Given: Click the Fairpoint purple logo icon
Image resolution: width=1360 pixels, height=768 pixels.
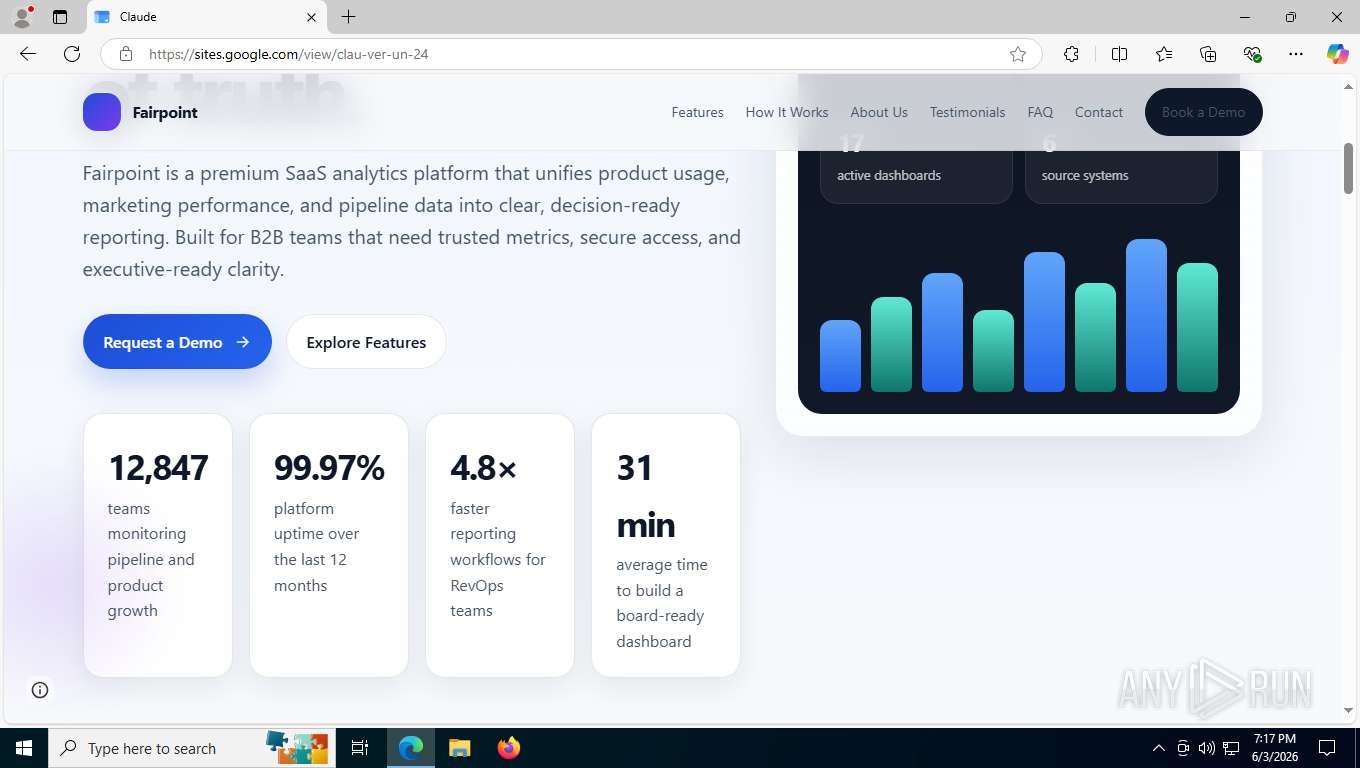Looking at the screenshot, I should 102,112.
